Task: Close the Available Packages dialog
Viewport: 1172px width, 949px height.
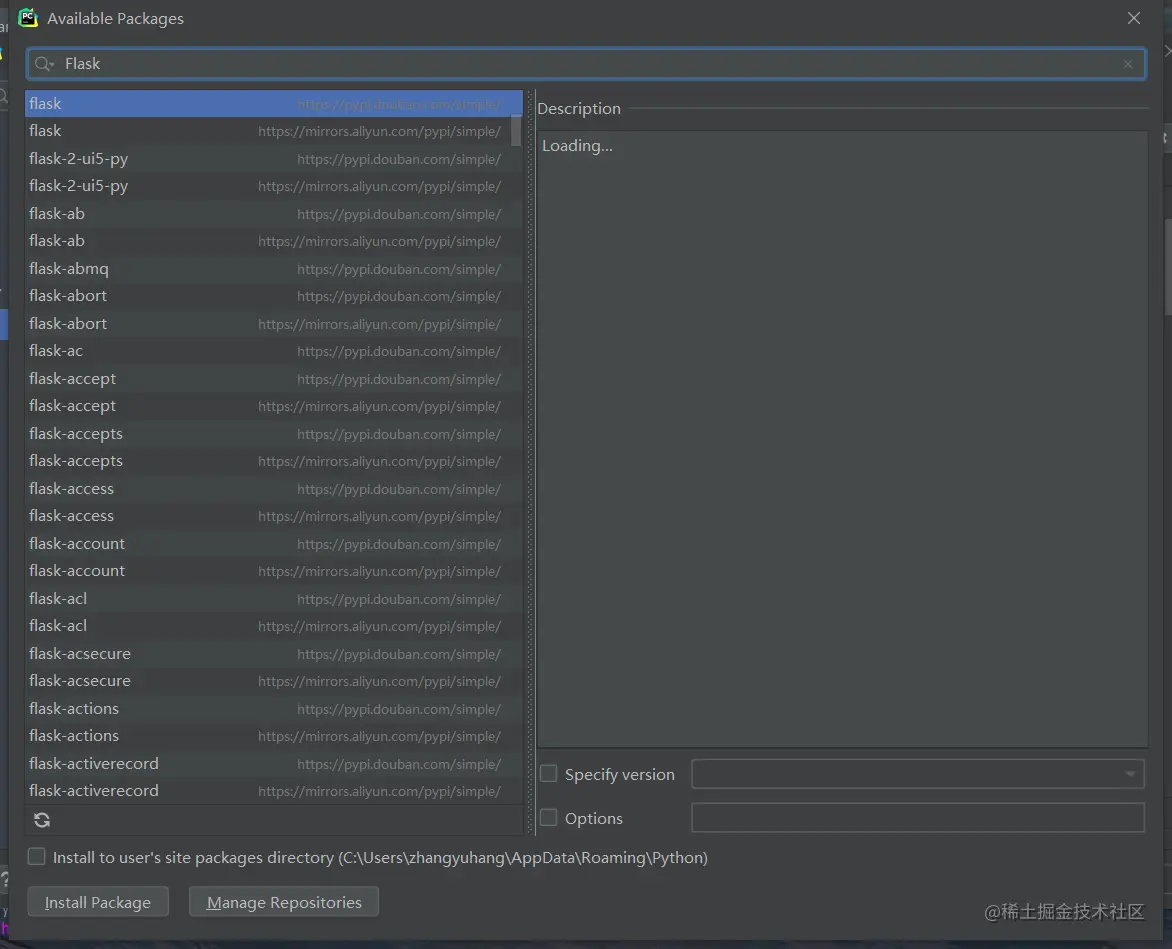Action: pos(1134,18)
